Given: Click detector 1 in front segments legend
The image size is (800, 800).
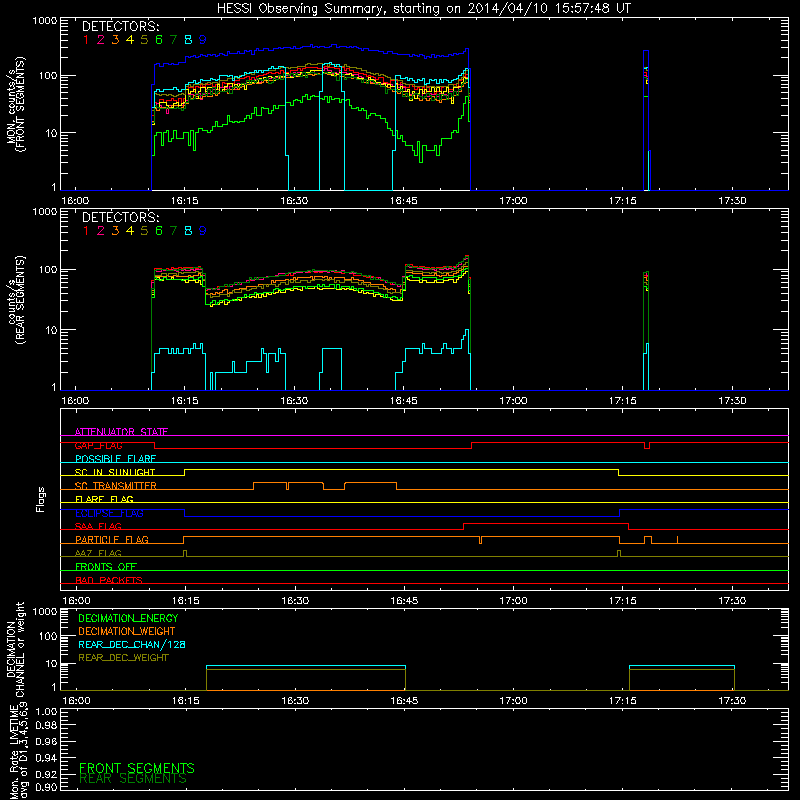Looking at the screenshot, I should [x=86, y=40].
